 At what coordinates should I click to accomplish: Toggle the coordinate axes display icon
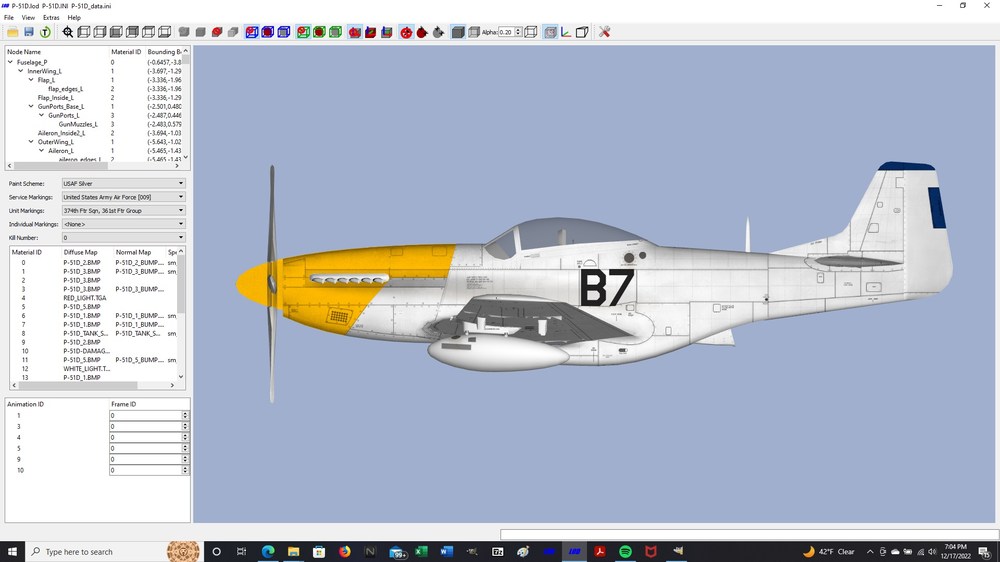pyautogui.click(x=566, y=32)
